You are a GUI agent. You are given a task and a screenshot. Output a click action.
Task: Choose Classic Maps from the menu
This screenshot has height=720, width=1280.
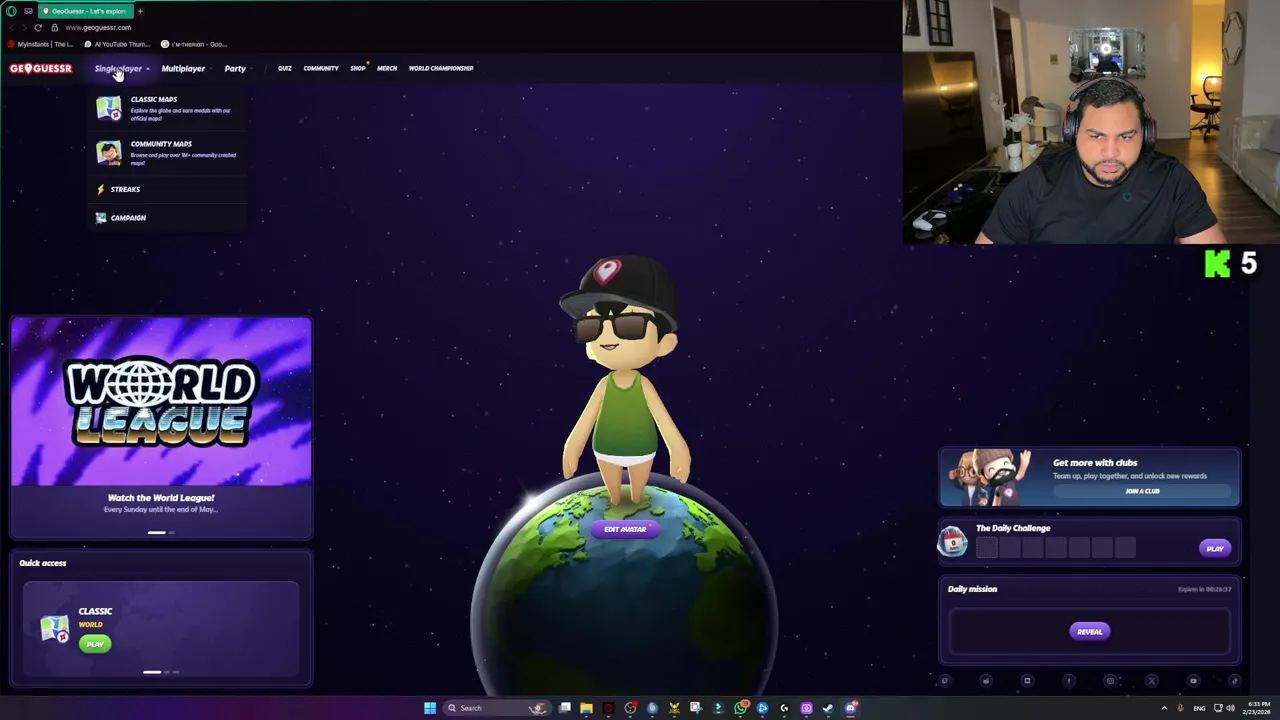click(166, 108)
